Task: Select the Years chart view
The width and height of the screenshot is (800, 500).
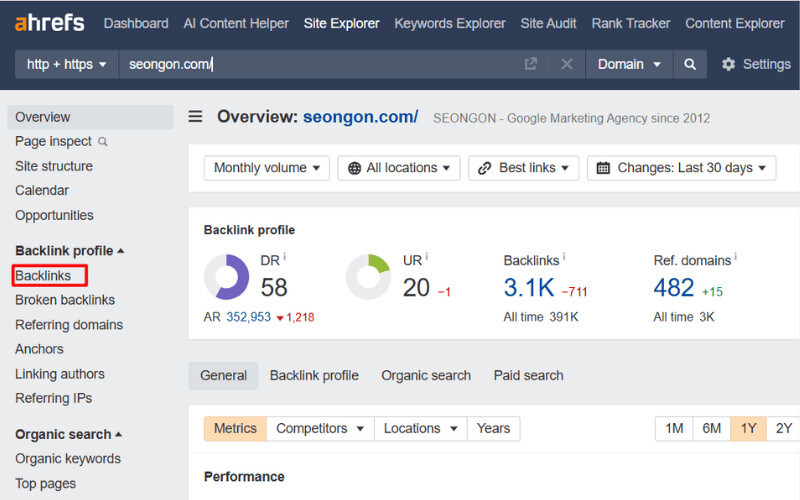Action: 493,428
